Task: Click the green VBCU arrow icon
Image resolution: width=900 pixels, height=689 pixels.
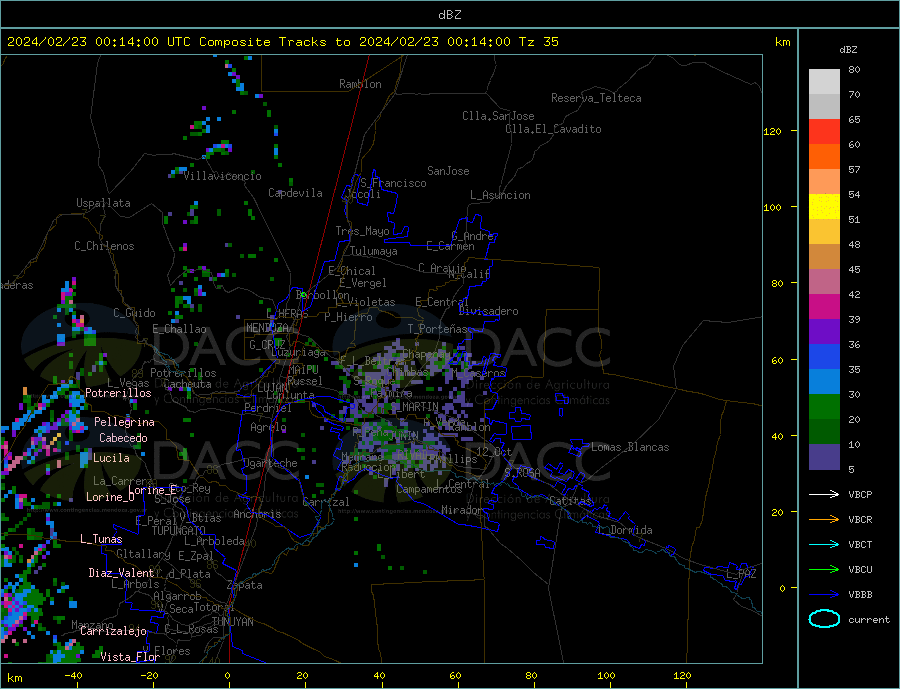Action: (824, 570)
